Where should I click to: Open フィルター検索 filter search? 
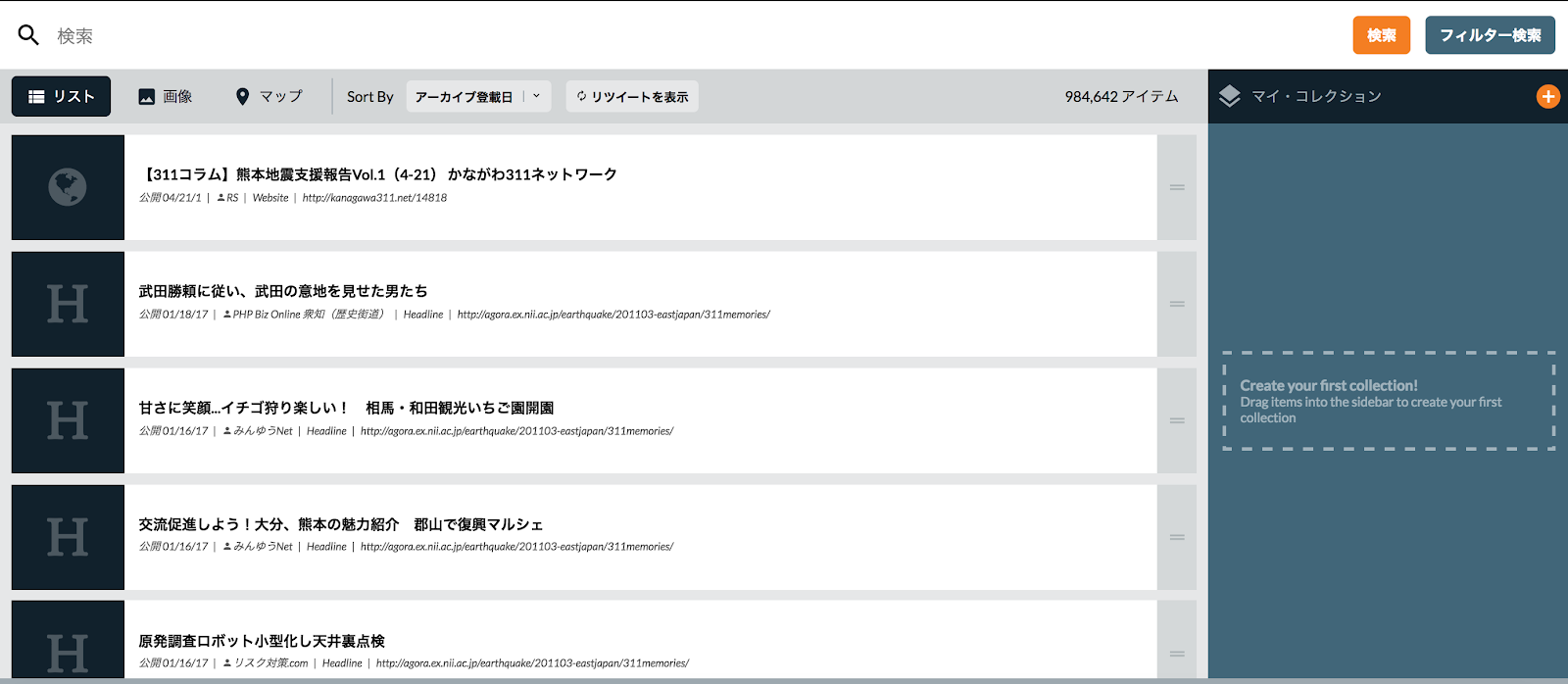click(1490, 35)
